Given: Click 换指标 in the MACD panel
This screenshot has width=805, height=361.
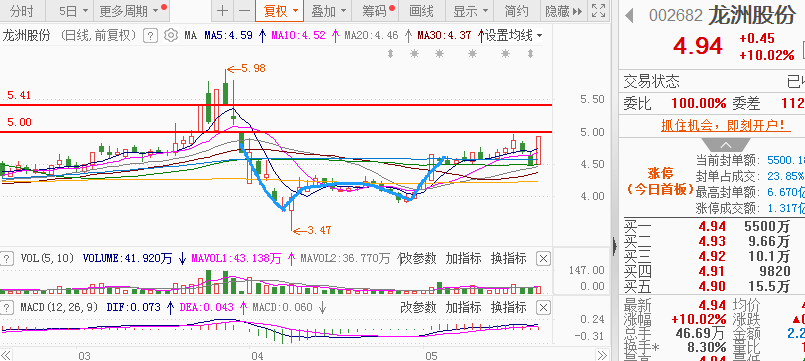Looking at the screenshot, I should point(508,308).
